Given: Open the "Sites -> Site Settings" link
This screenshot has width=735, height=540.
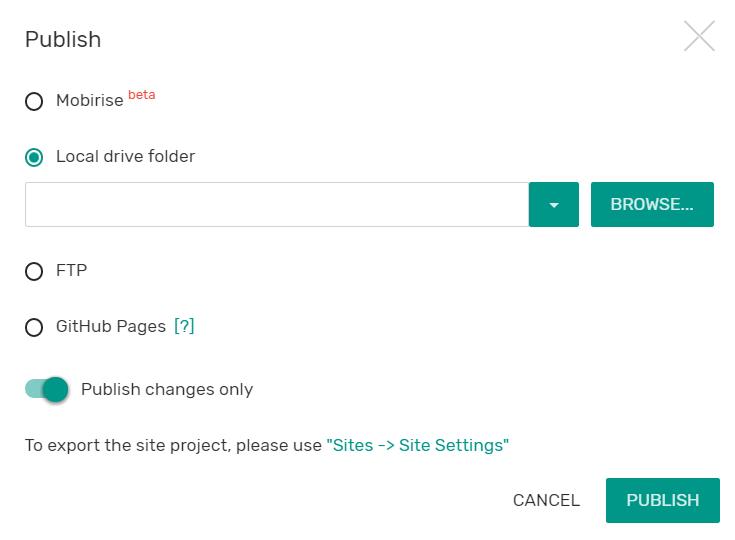Looking at the screenshot, I should tap(417, 445).
